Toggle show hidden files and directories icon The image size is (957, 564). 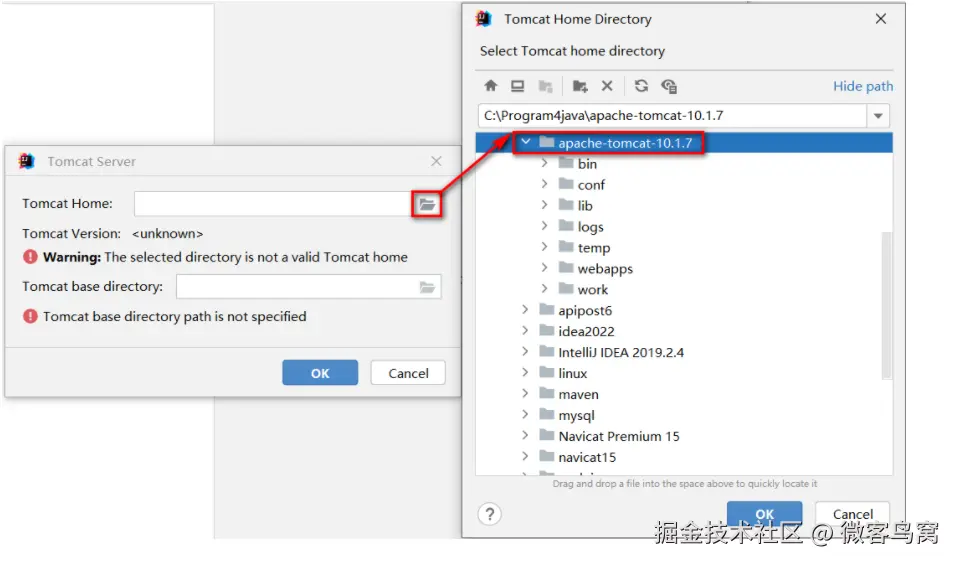click(x=669, y=86)
